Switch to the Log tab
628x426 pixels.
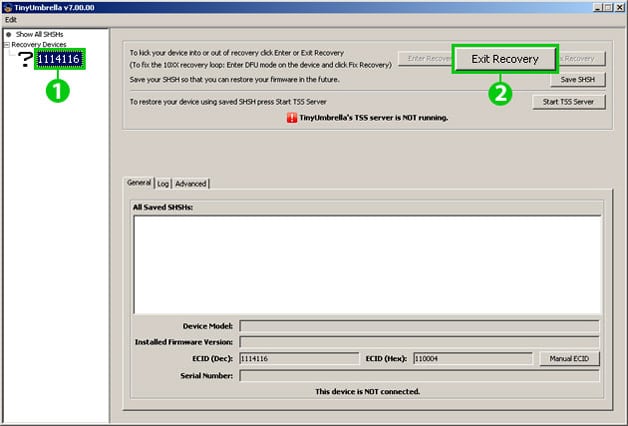pyautogui.click(x=163, y=184)
